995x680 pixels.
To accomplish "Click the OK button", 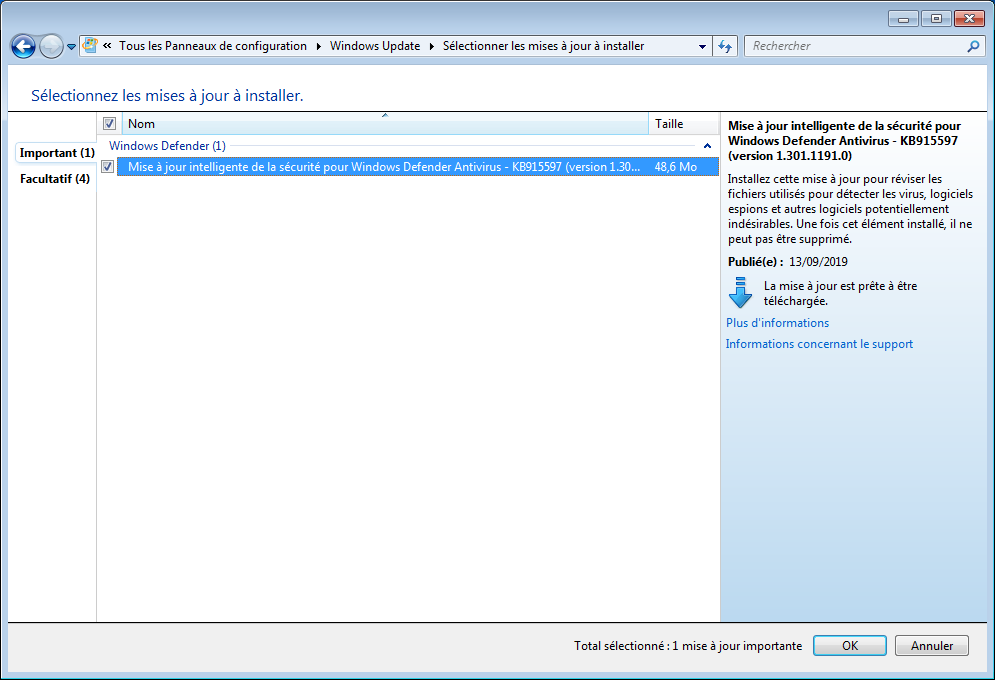I will pyautogui.click(x=850, y=646).
